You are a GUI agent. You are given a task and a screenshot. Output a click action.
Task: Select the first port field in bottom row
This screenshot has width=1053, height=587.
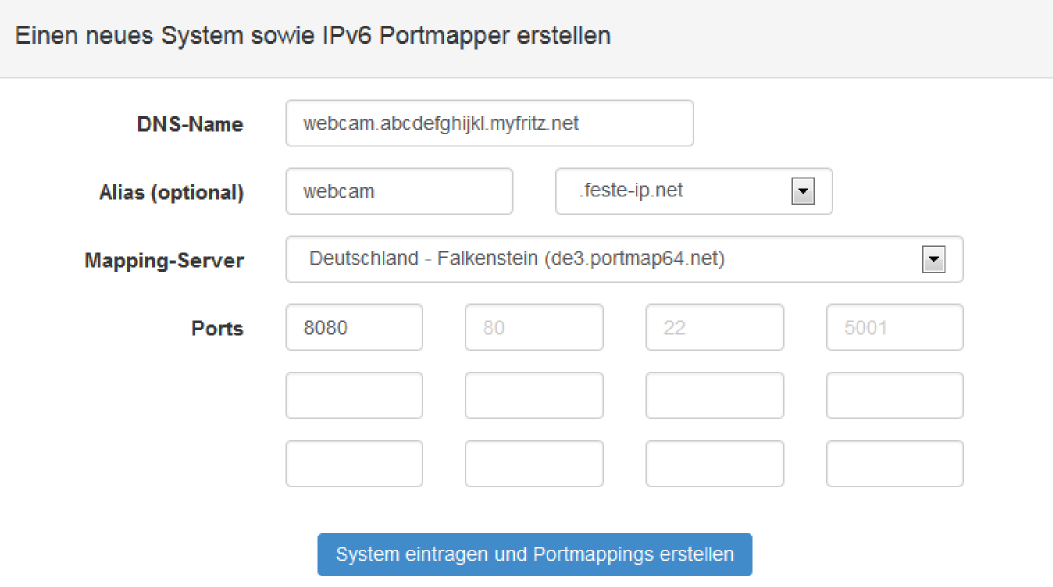(x=353, y=462)
